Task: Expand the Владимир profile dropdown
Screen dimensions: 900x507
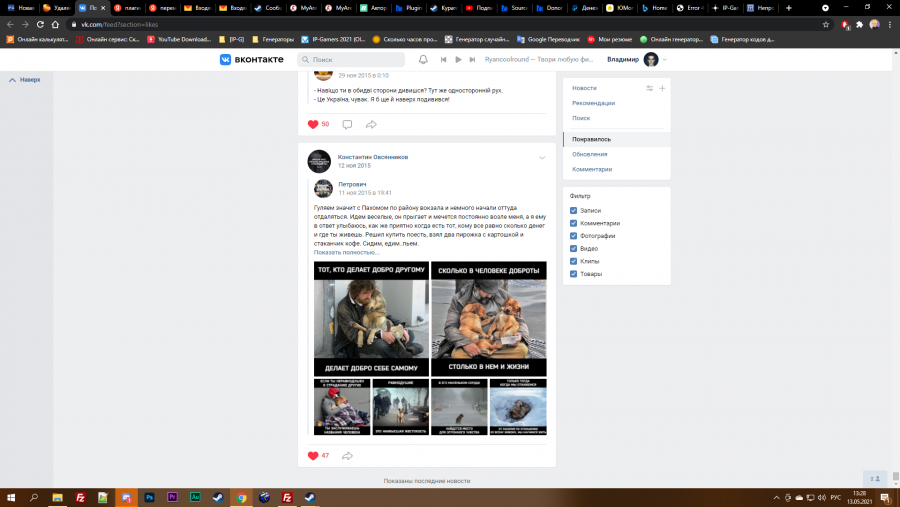Action: point(665,60)
